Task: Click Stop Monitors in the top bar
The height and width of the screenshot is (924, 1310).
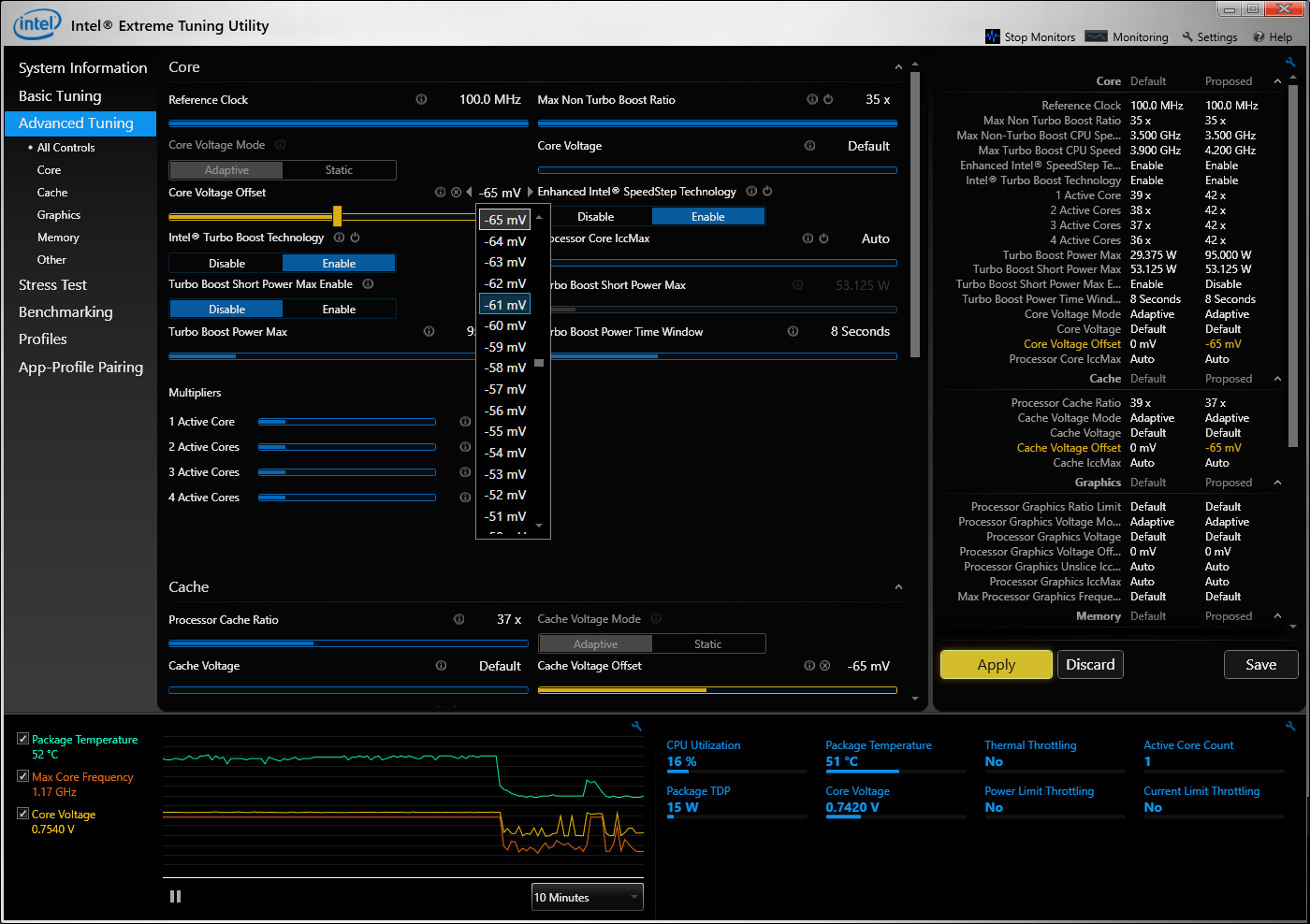Action: click(1030, 36)
